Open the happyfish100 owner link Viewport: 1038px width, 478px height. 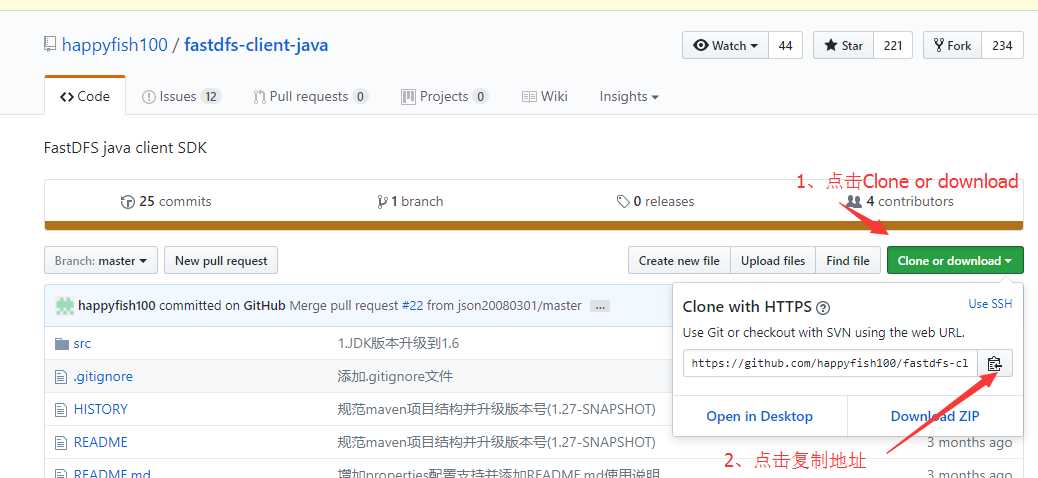pos(115,45)
